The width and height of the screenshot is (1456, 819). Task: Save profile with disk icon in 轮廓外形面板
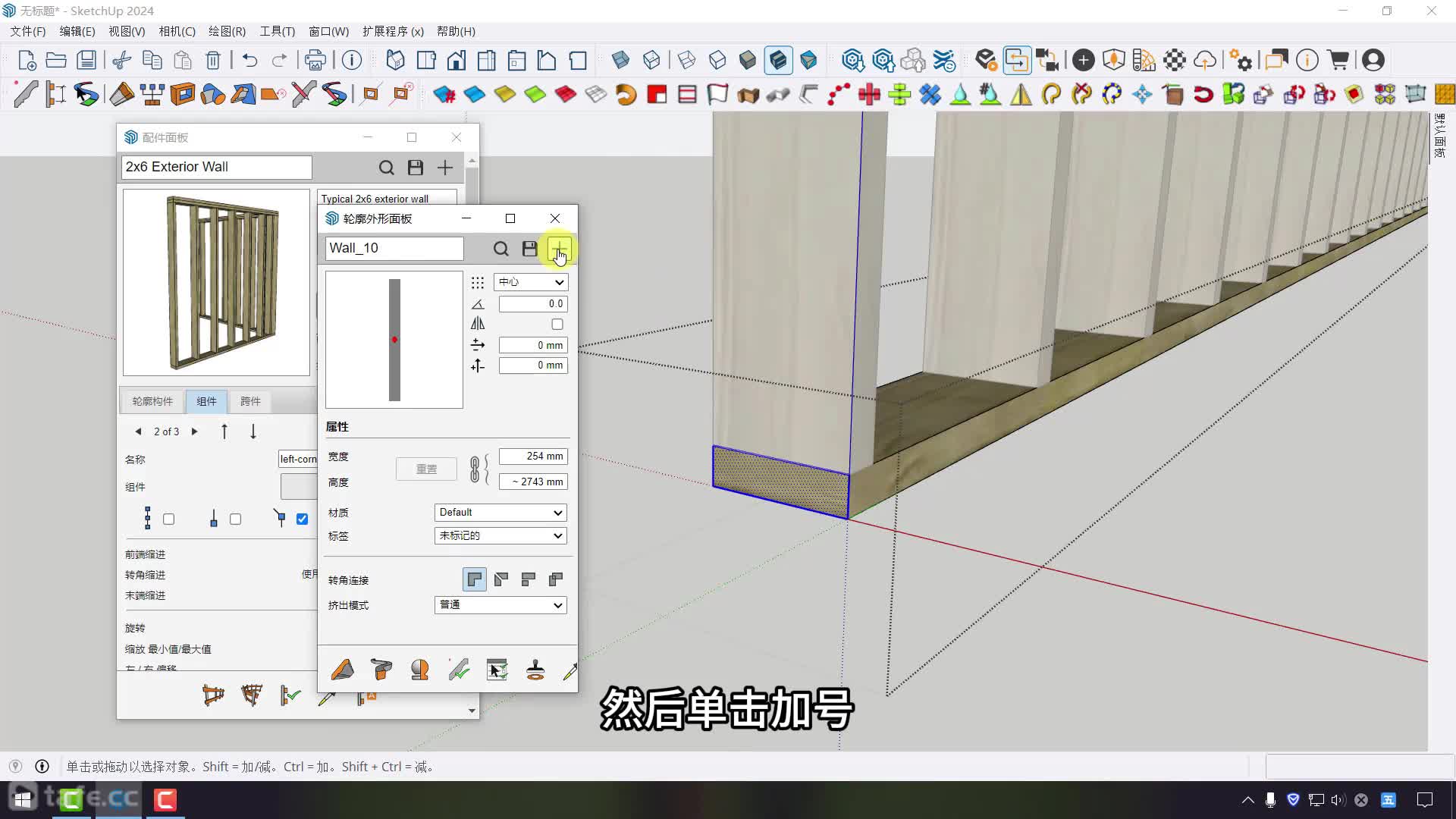coord(529,249)
